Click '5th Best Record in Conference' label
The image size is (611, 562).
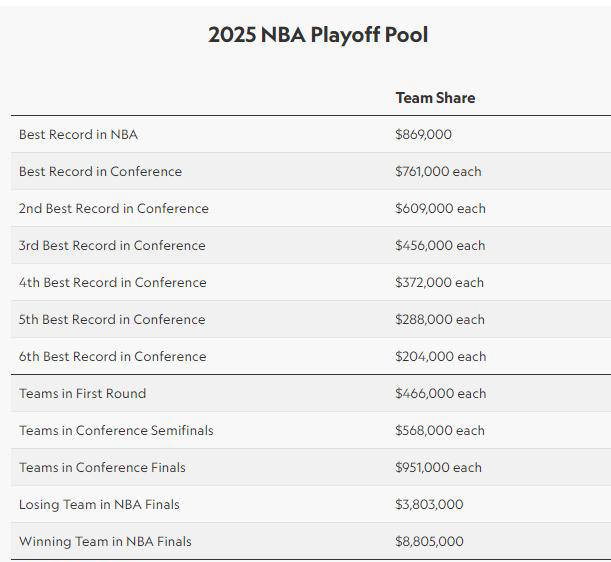(112, 320)
